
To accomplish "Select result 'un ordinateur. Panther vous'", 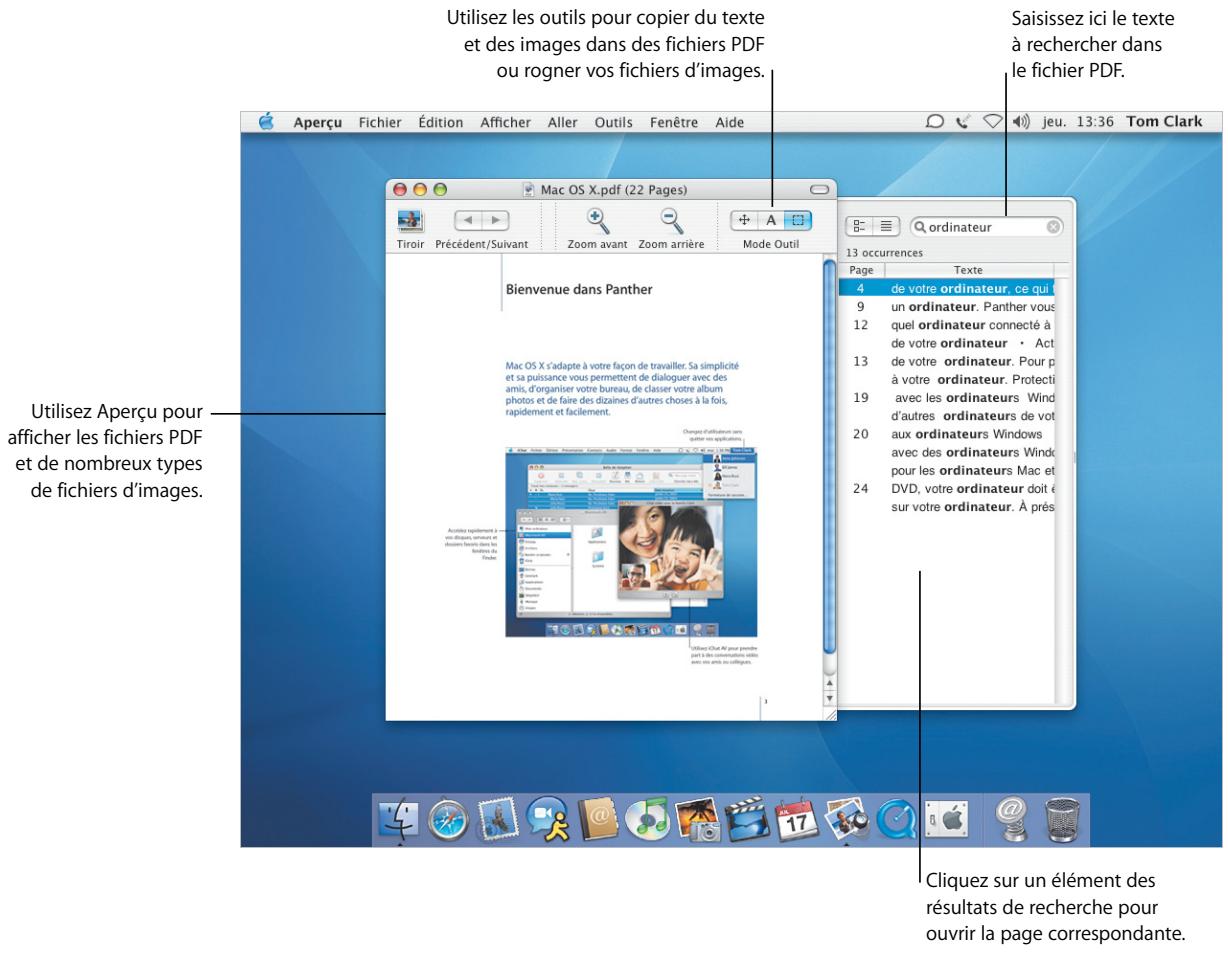I will click(972, 307).
